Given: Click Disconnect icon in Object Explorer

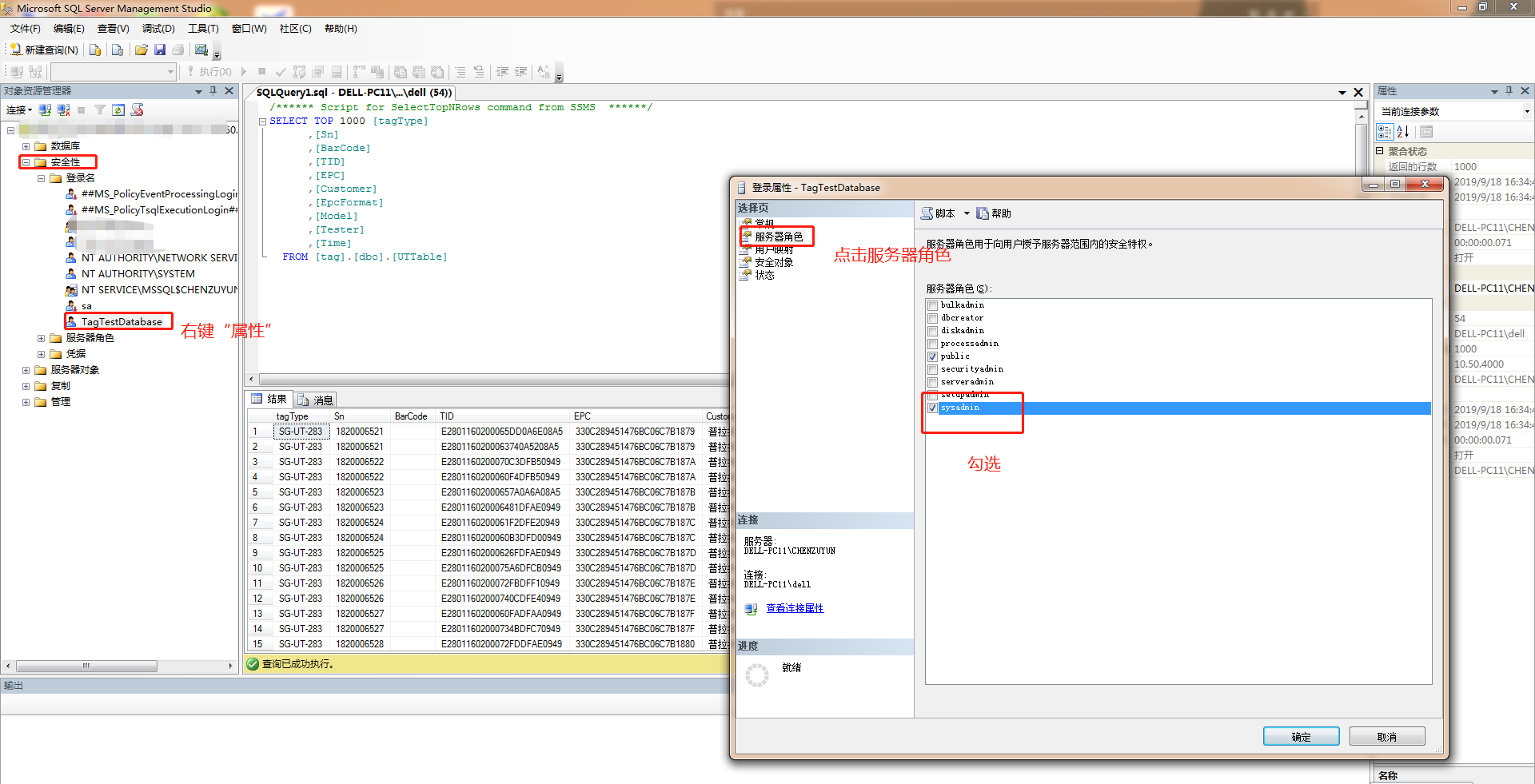Looking at the screenshot, I should tap(64, 110).
